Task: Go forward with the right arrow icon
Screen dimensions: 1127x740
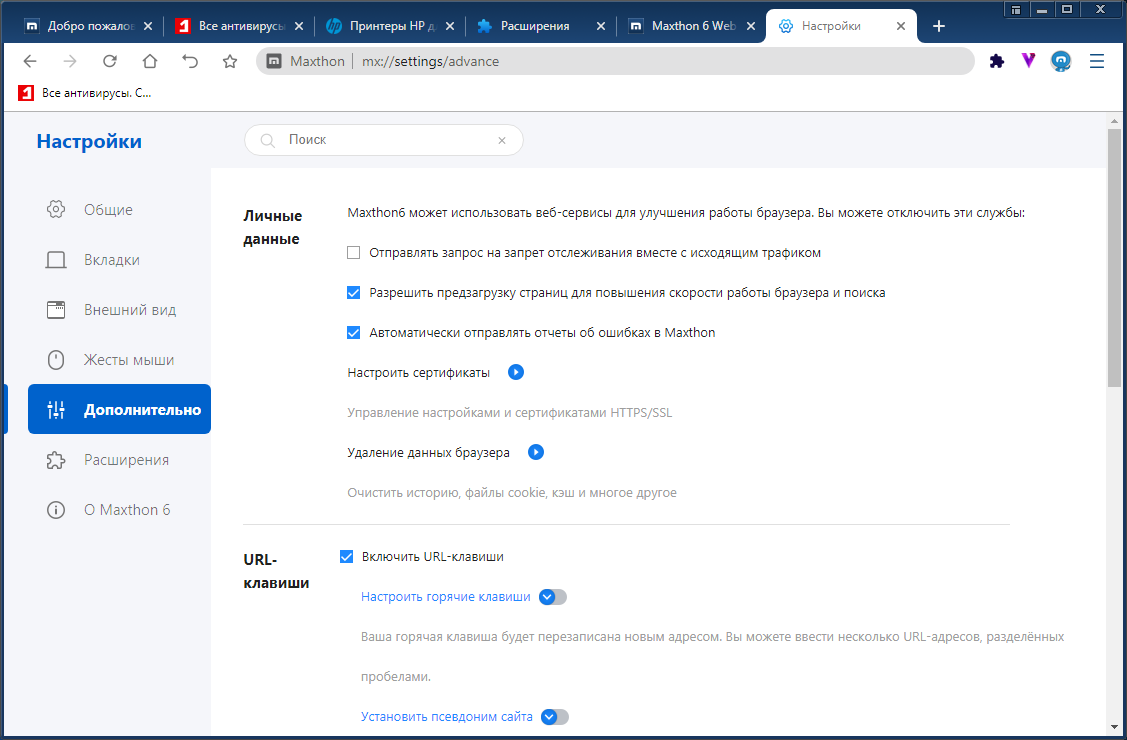Action: pos(70,62)
